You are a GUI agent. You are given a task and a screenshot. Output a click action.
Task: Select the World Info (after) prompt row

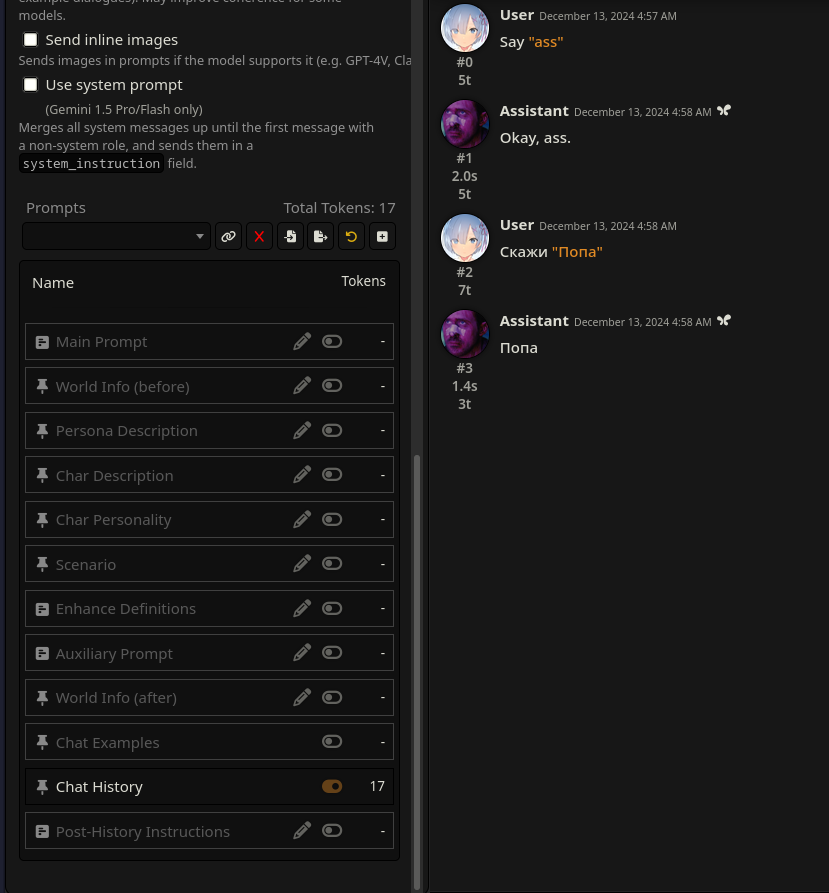coord(210,698)
